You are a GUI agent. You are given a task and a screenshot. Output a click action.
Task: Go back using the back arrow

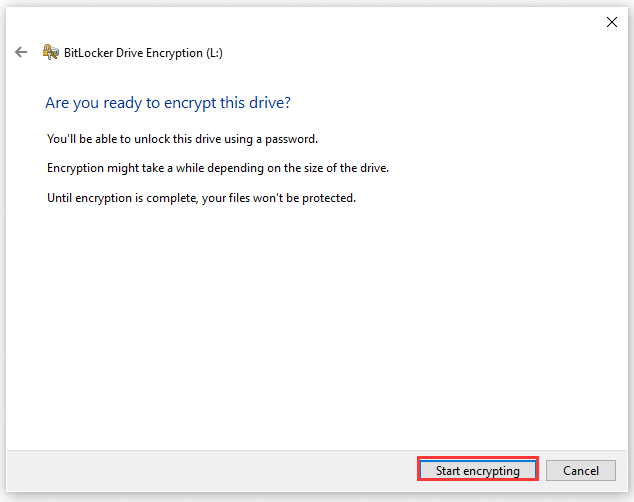(x=21, y=52)
